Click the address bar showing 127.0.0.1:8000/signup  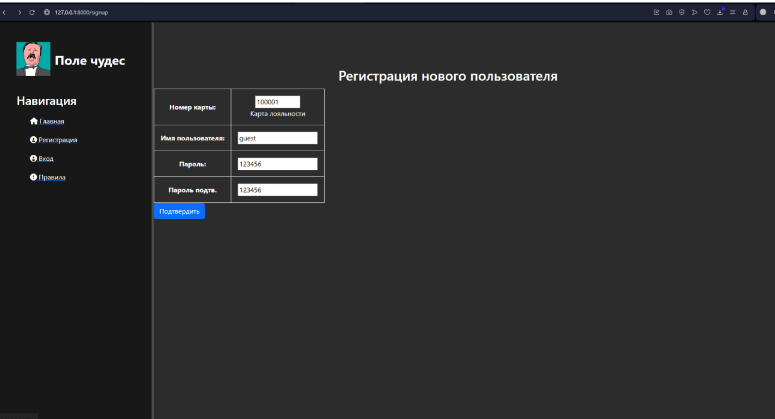[x=80, y=11]
